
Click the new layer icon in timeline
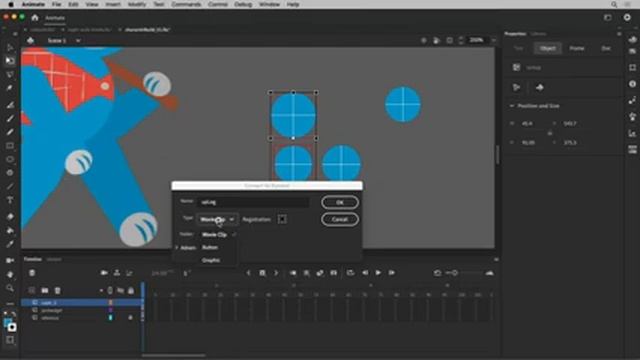pyautogui.click(x=31, y=291)
